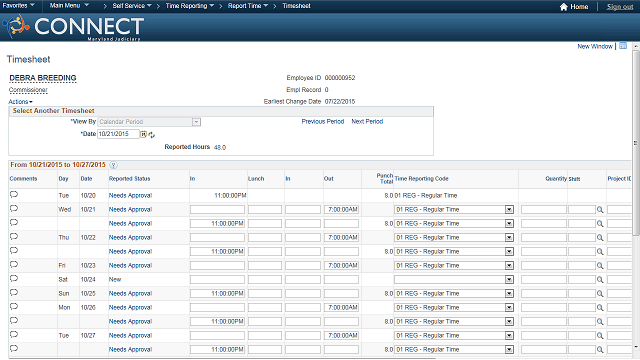The width and height of the screenshot is (640, 360).
Task: Click the Commissioner job title text
Action: [x=28, y=90]
